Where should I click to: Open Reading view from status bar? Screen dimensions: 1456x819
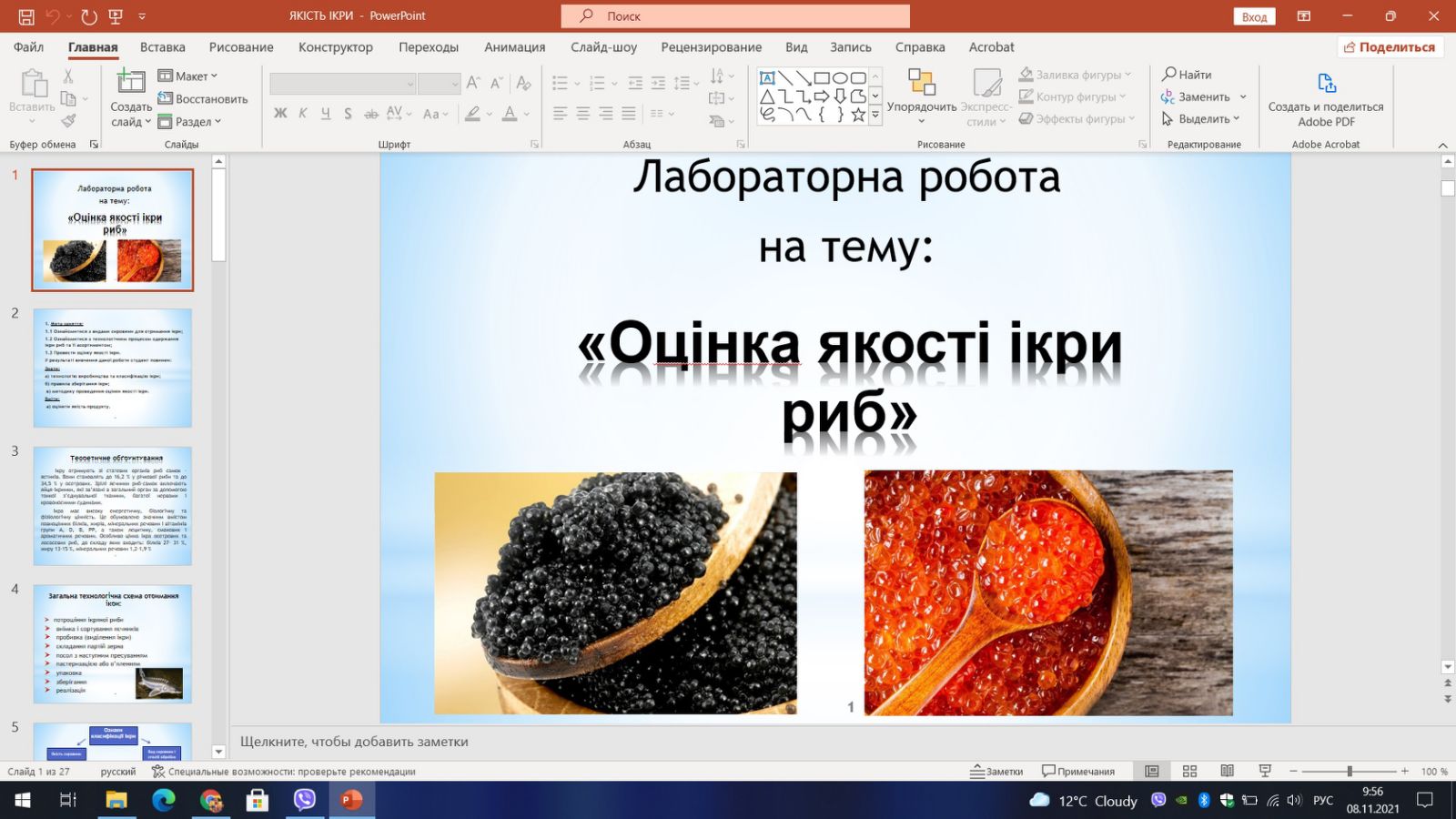[x=1227, y=772]
